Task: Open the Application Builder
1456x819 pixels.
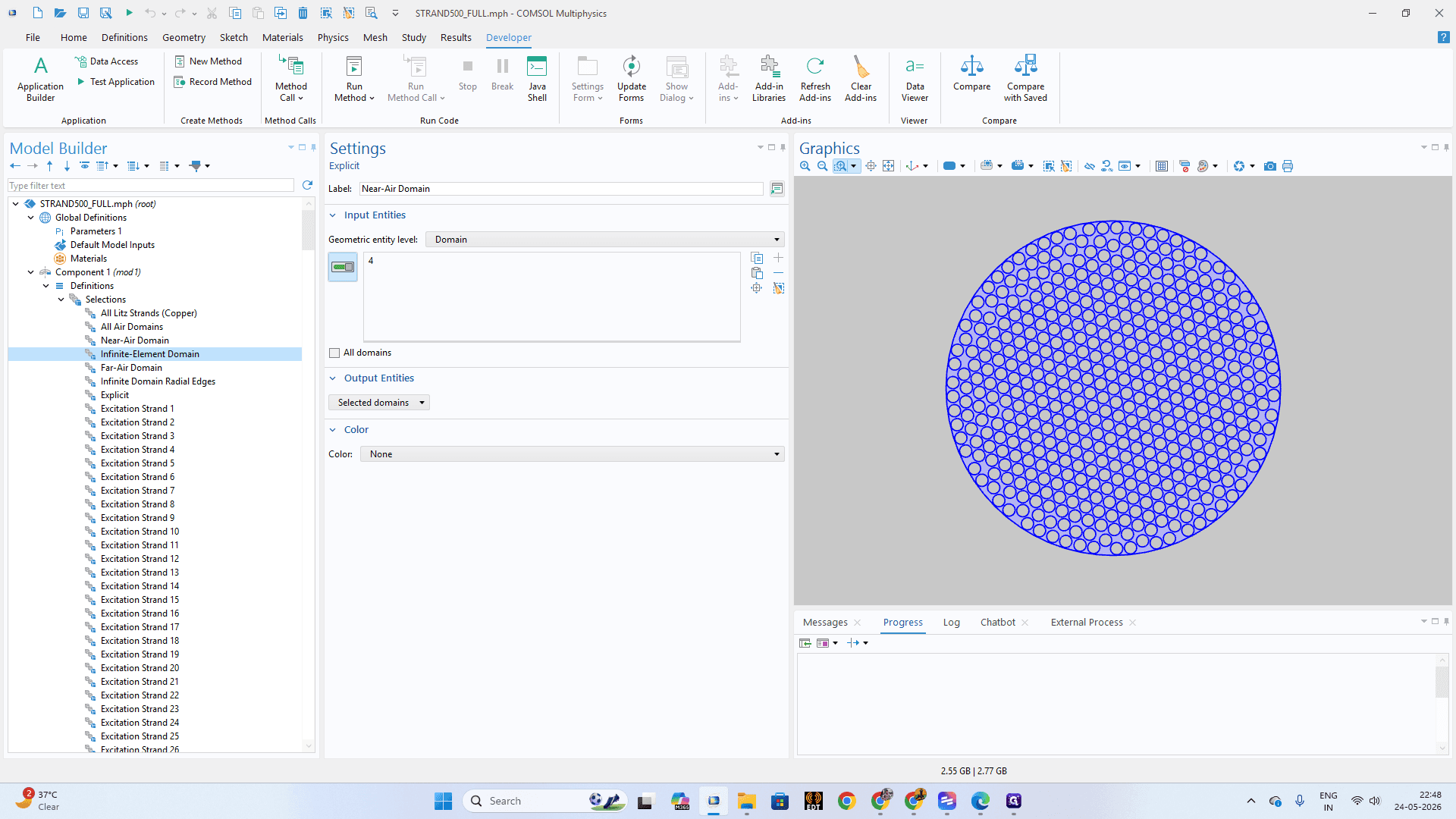Action: [40, 78]
